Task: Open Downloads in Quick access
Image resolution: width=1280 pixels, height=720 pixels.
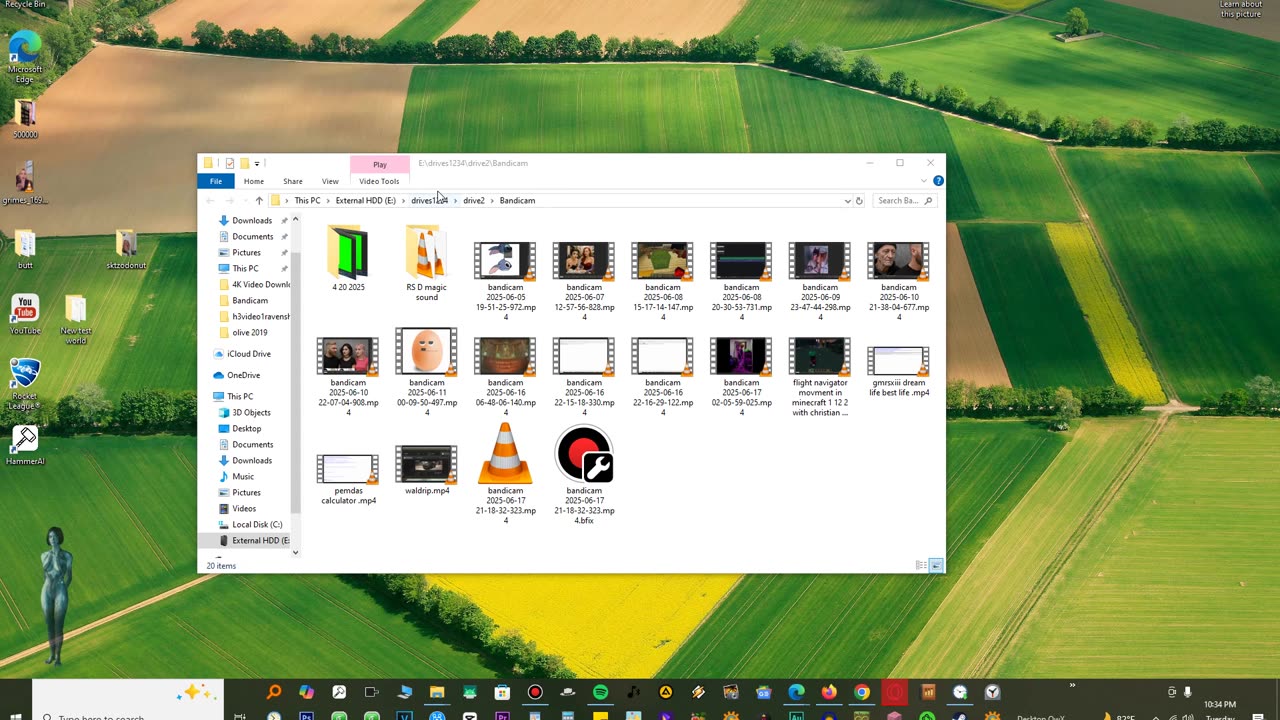Action: tap(252, 220)
